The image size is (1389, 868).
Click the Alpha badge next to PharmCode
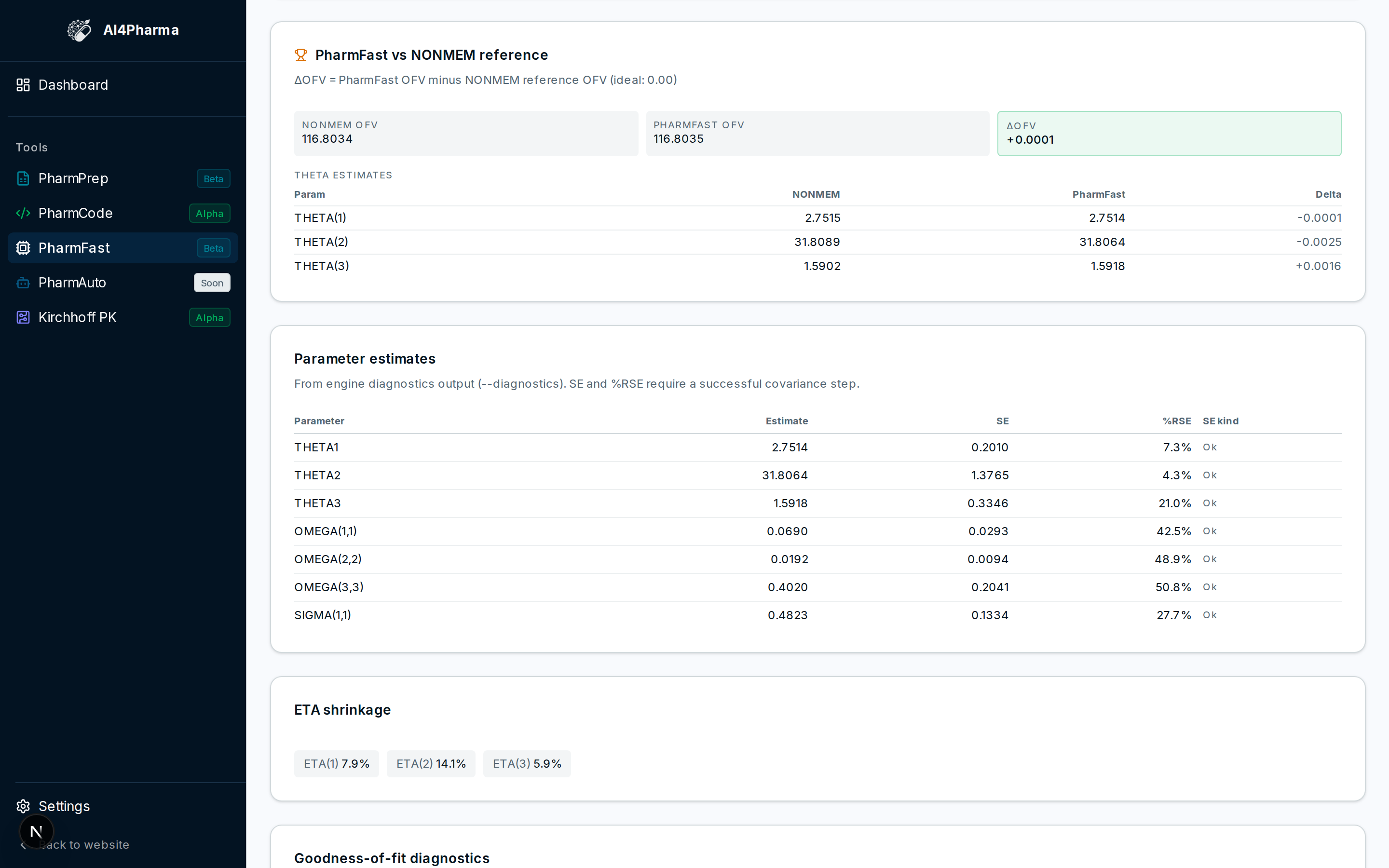pyautogui.click(x=209, y=214)
